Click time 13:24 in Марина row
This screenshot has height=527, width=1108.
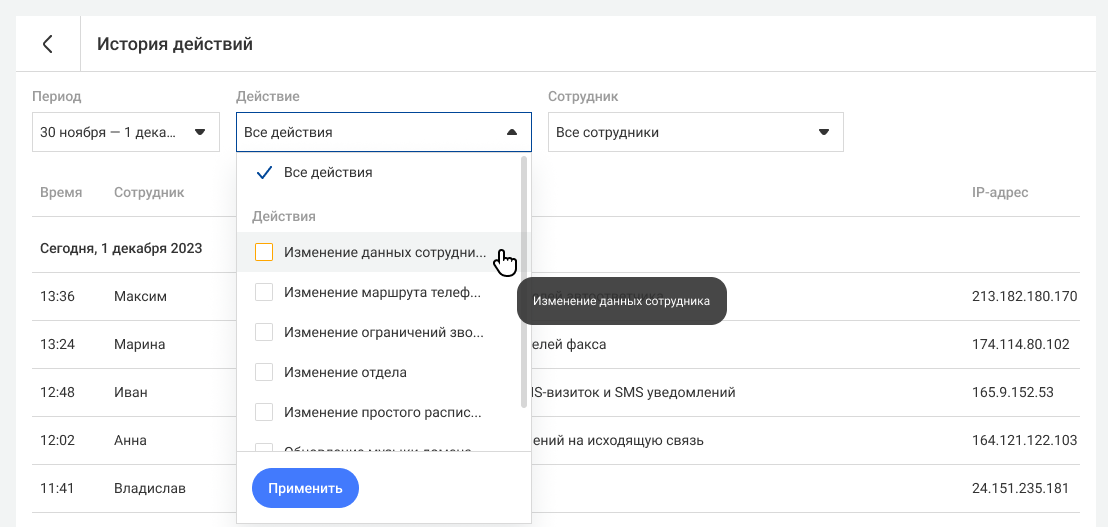(x=57, y=345)
